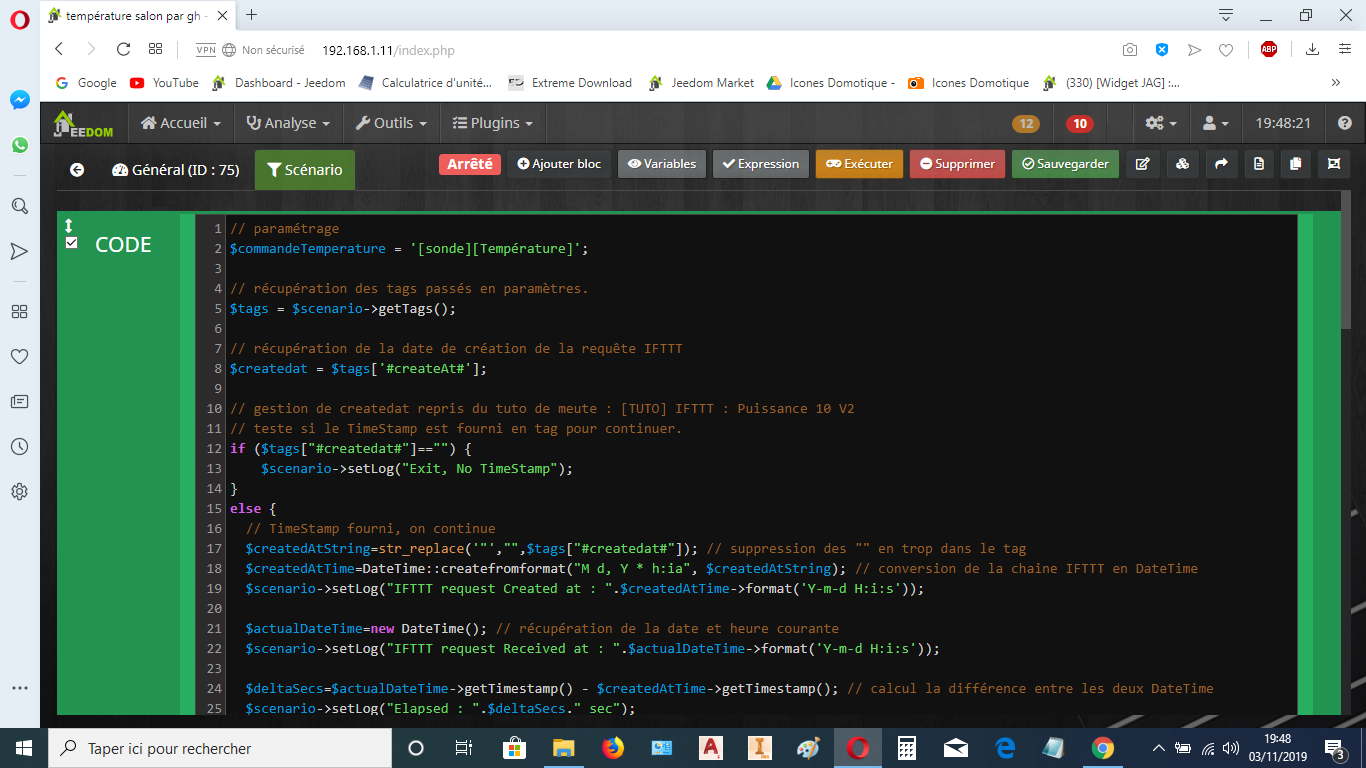The image size is (1366, 768).
Task: Open the Variables button
Action: tap(662, 164)
